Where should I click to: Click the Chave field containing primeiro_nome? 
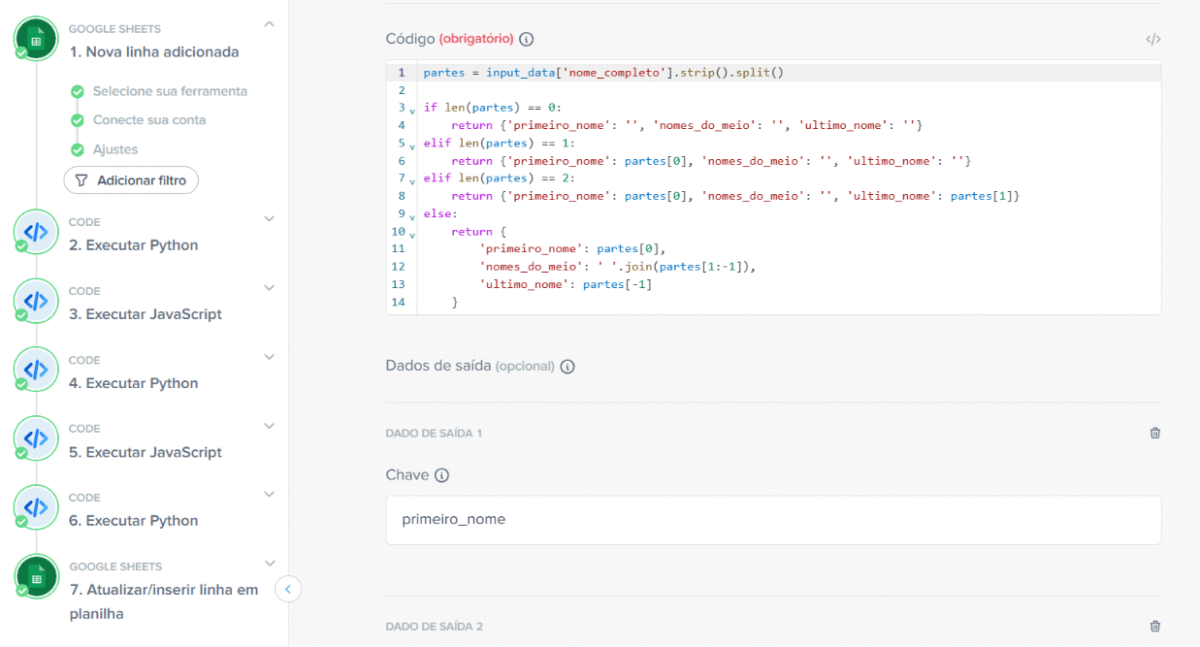(x=773, y=520)
